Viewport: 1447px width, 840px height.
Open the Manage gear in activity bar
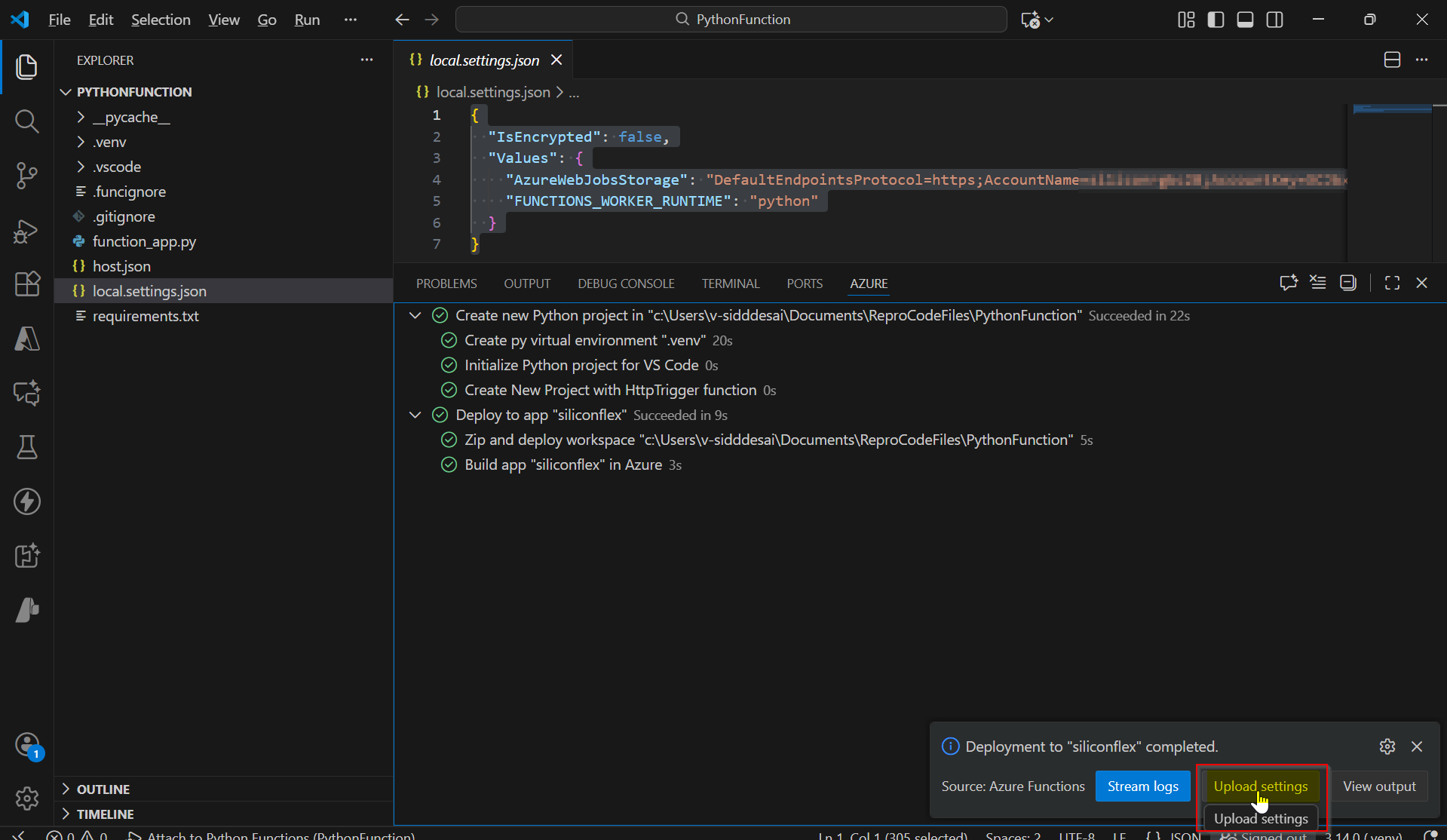click(26, 798)
